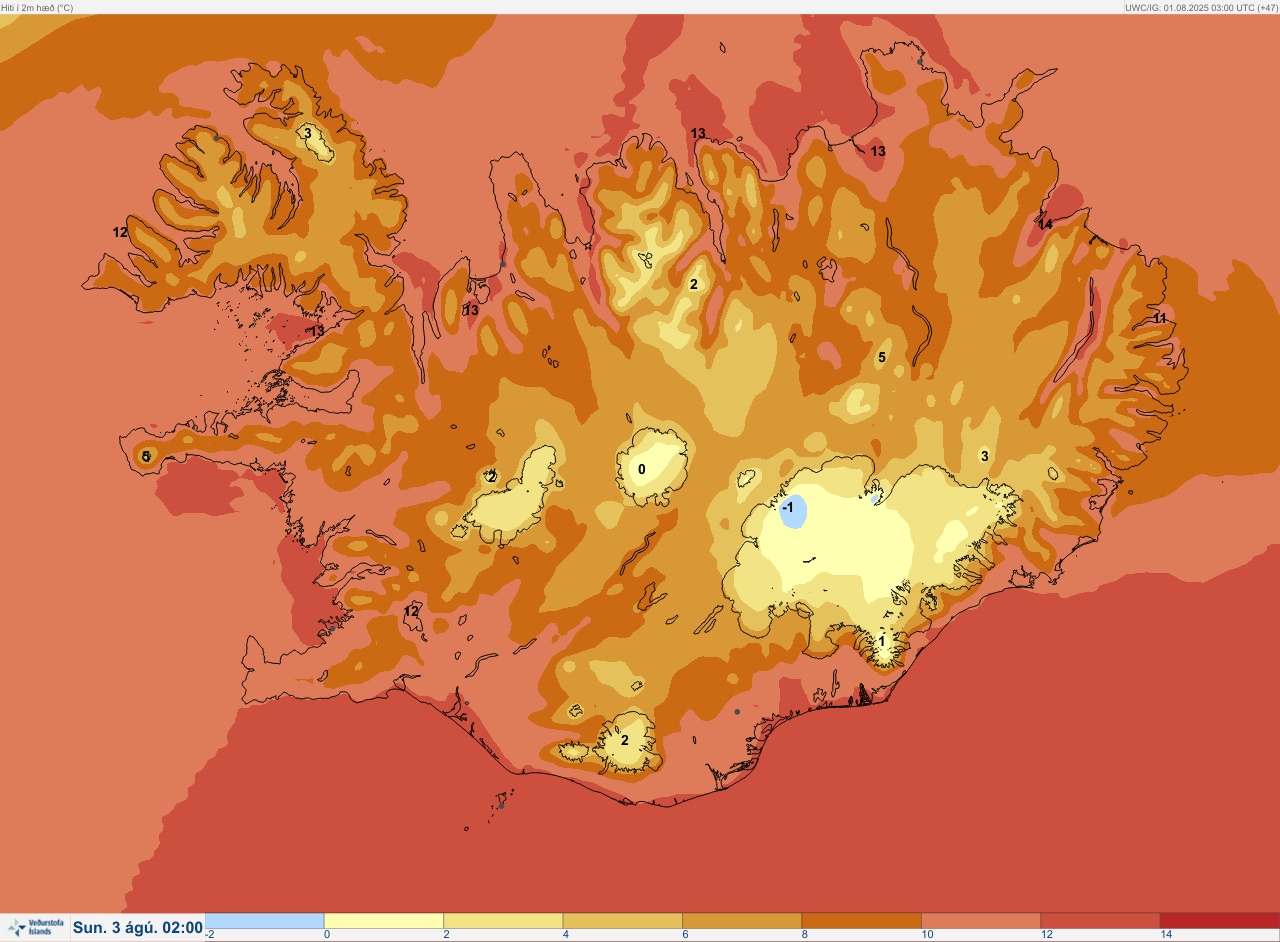Screen dimensions: 1280x942
Task: Click the 6 tick label under the legend
Action: [x=683, y=934]
